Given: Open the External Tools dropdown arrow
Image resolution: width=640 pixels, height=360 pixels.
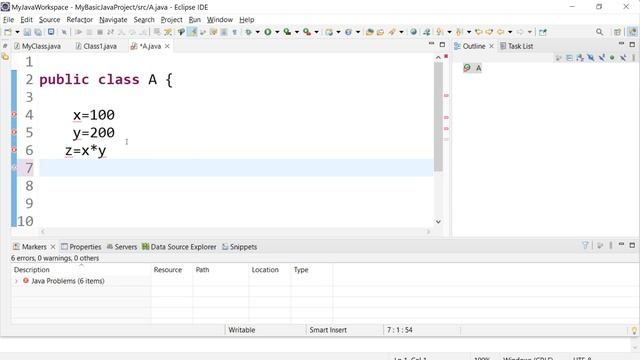Looking at the screenshot, I should pos(316,32).
